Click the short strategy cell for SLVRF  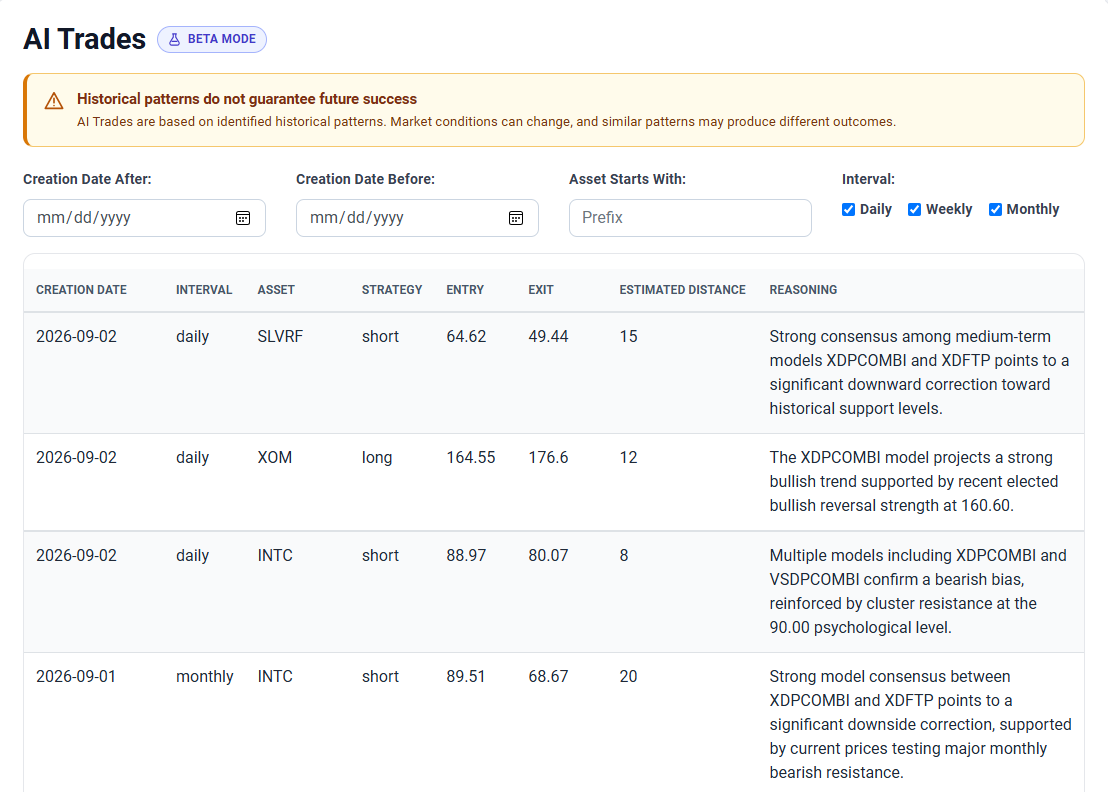click(380, 337)
